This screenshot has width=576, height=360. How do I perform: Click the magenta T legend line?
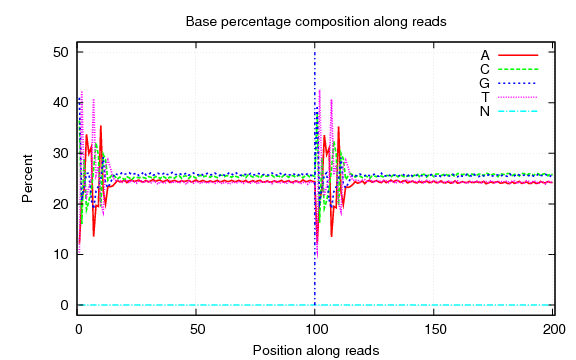518,97
